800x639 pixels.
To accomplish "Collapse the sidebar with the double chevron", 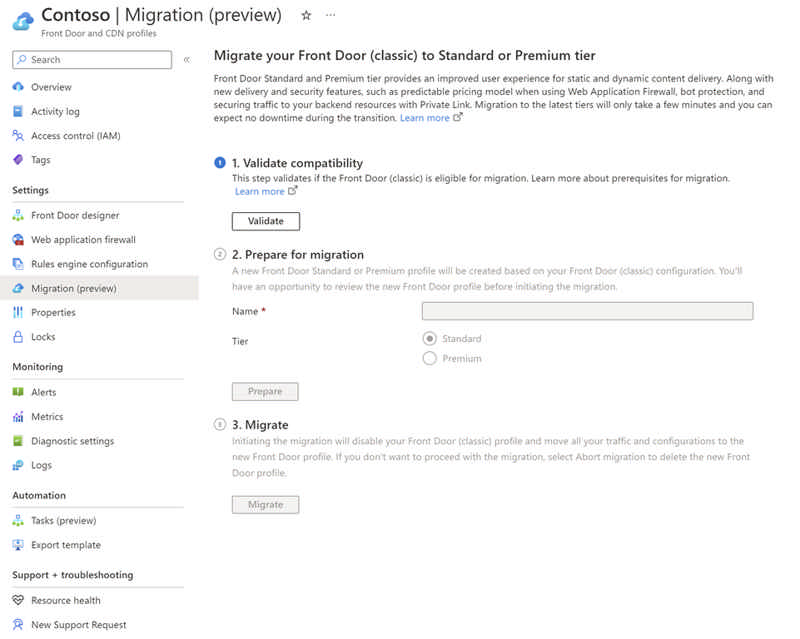I will tap(187, 60).
